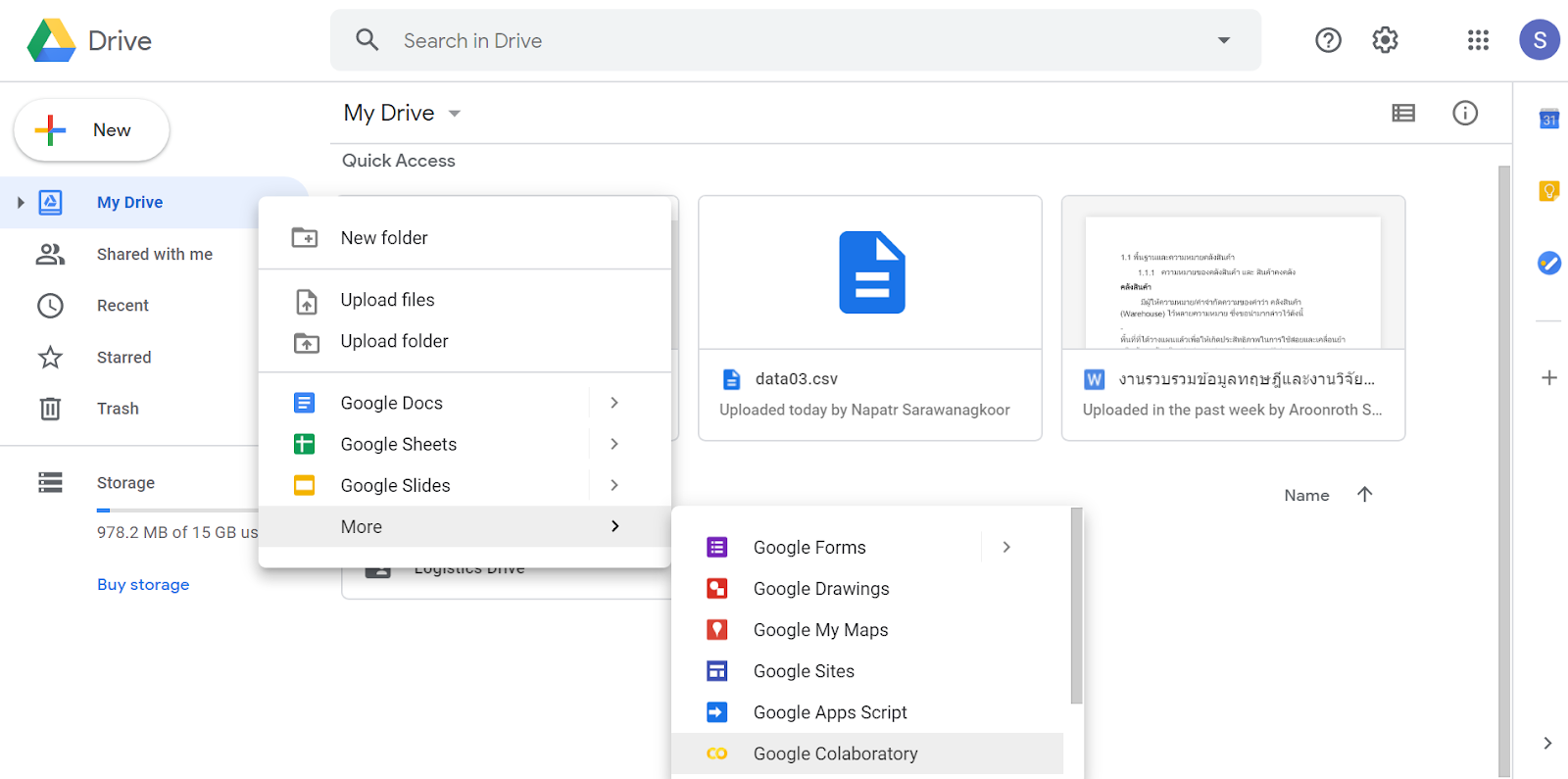Reverse sort direction arrow

1364,495
